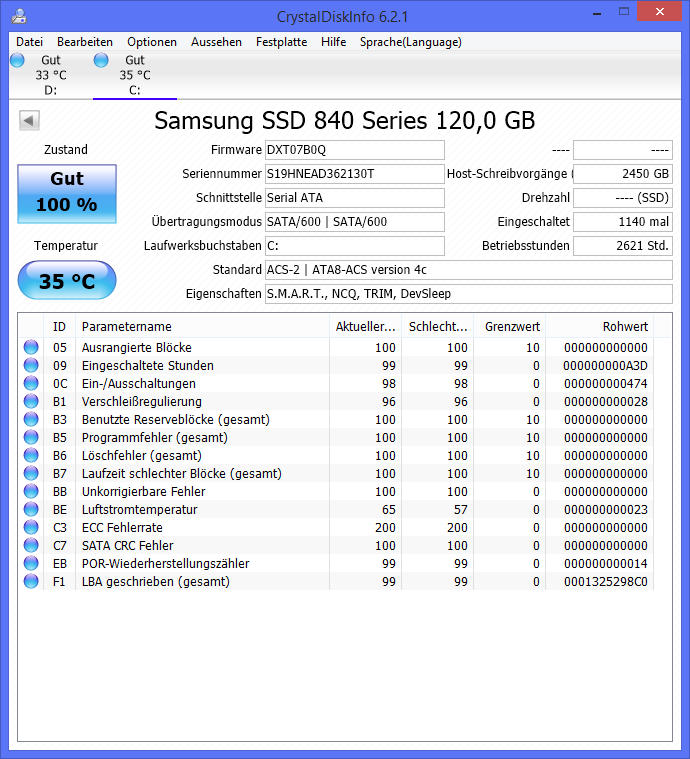Maximize the CrystalDiskInfo window
The image size is (690, 759).
click(624, 12)
